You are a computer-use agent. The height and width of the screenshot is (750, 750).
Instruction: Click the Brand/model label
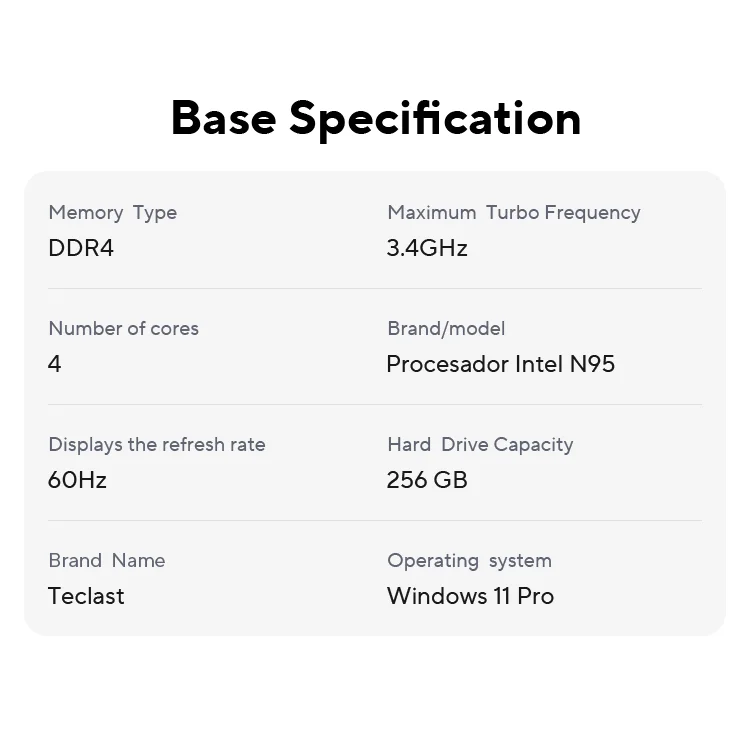tap(446, 328)
